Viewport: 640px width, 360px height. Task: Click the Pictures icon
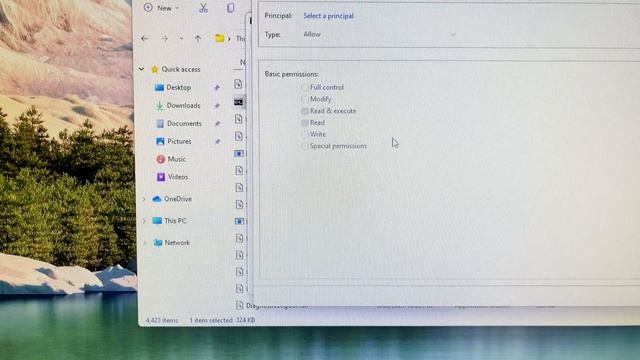(x=160, y=141)
